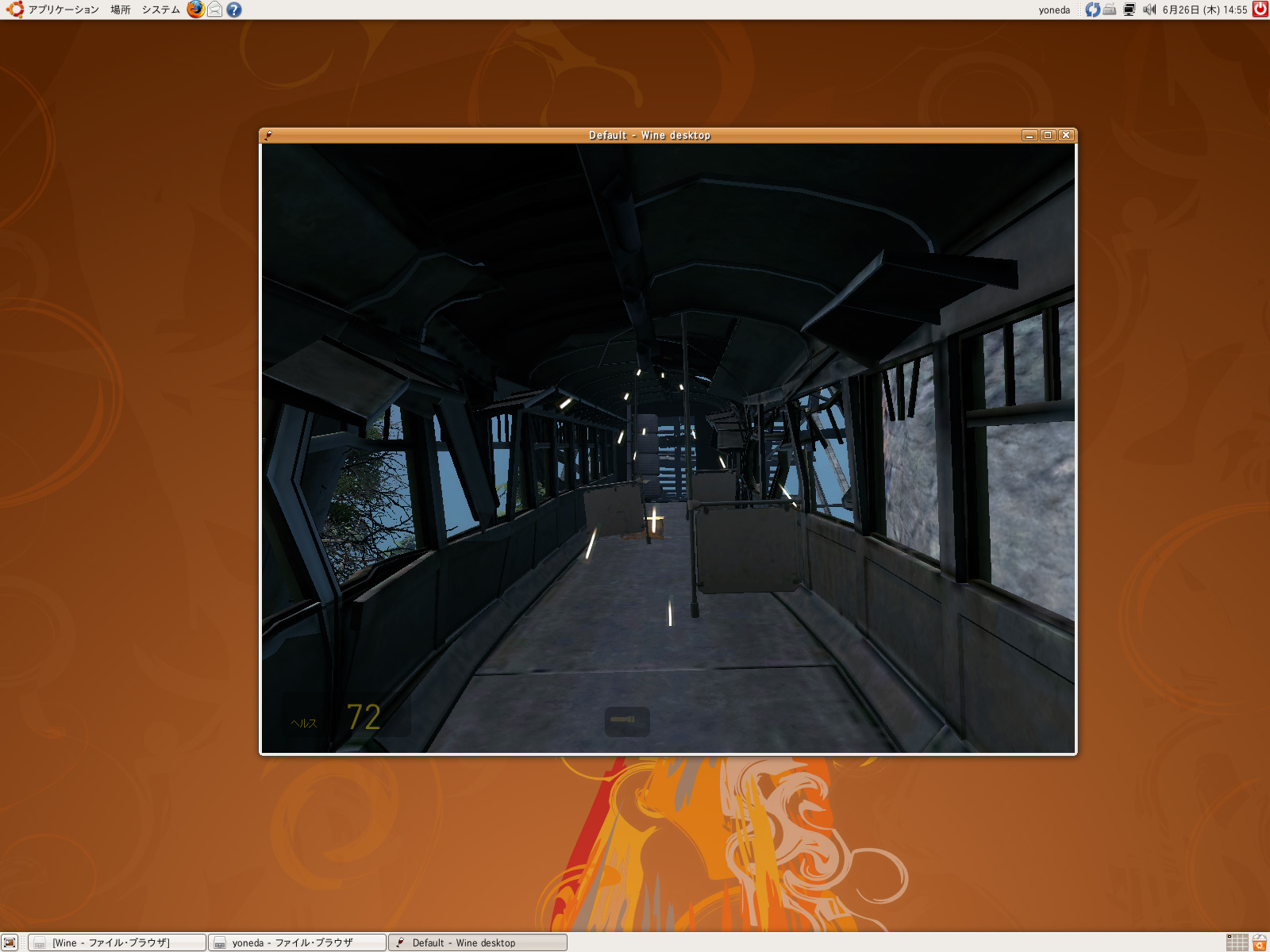Click the red power/quit button

click(x=1260, y=10)
